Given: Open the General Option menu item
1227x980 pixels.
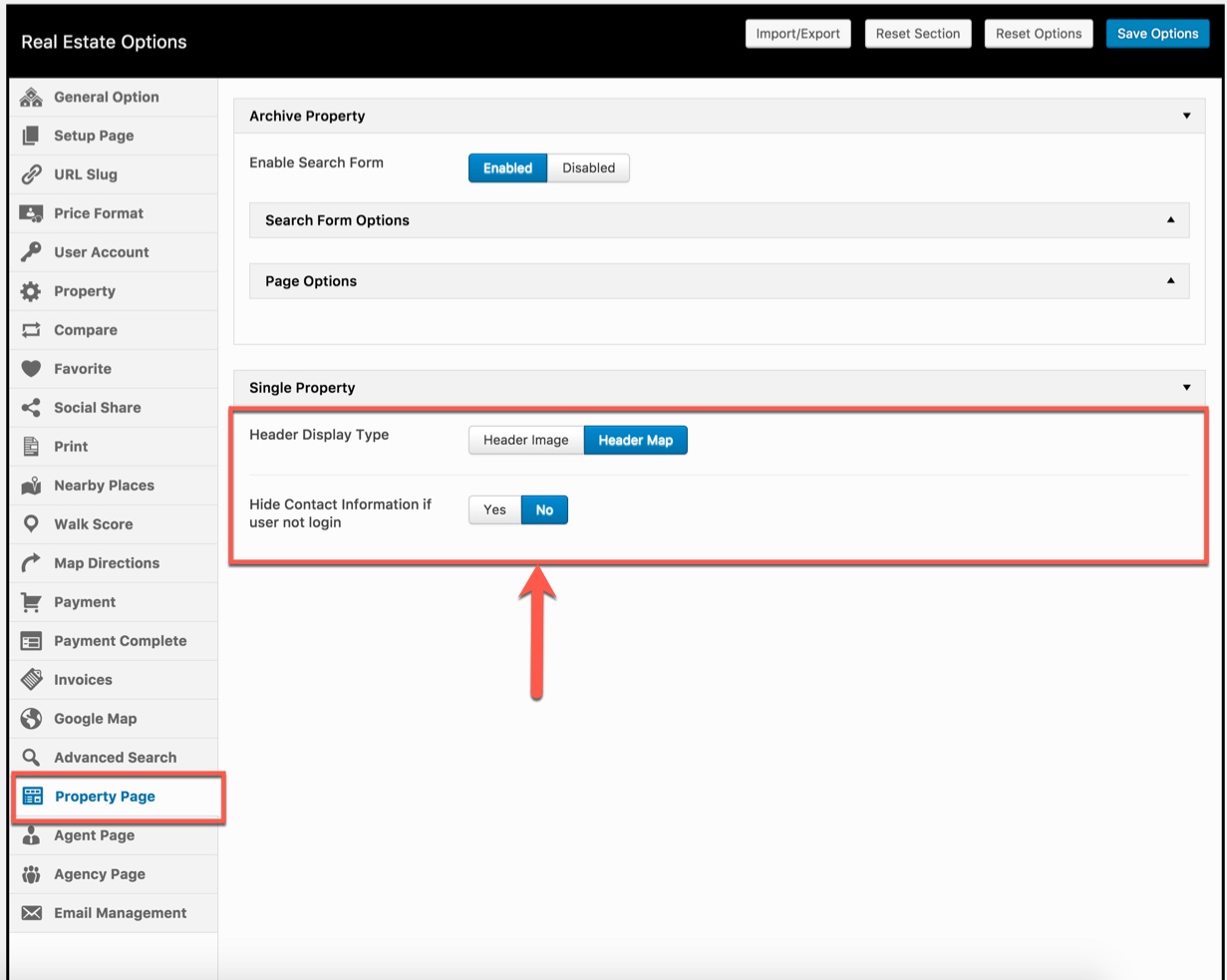Looking at the screenshot, I should [x=114, y=97].
